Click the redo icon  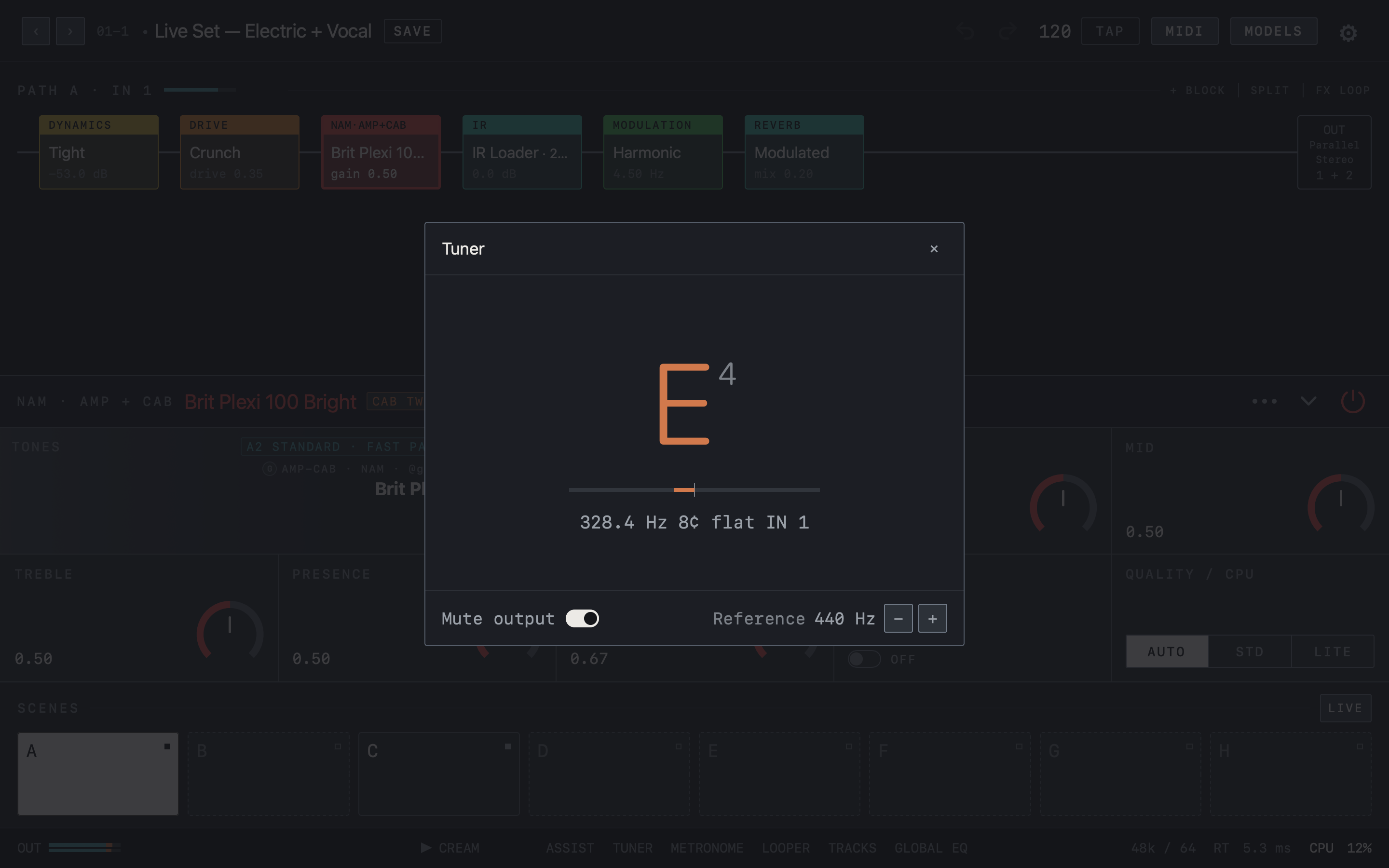tap(1008, 31)
